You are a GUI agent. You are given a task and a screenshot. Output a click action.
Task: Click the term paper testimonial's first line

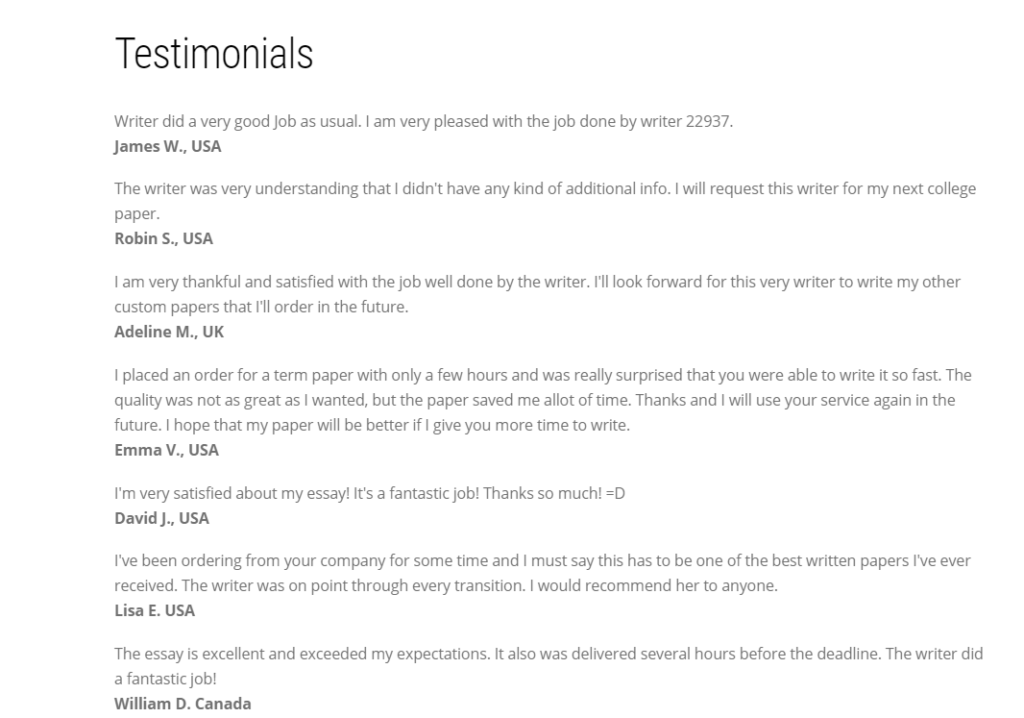[x=543, y=376]
